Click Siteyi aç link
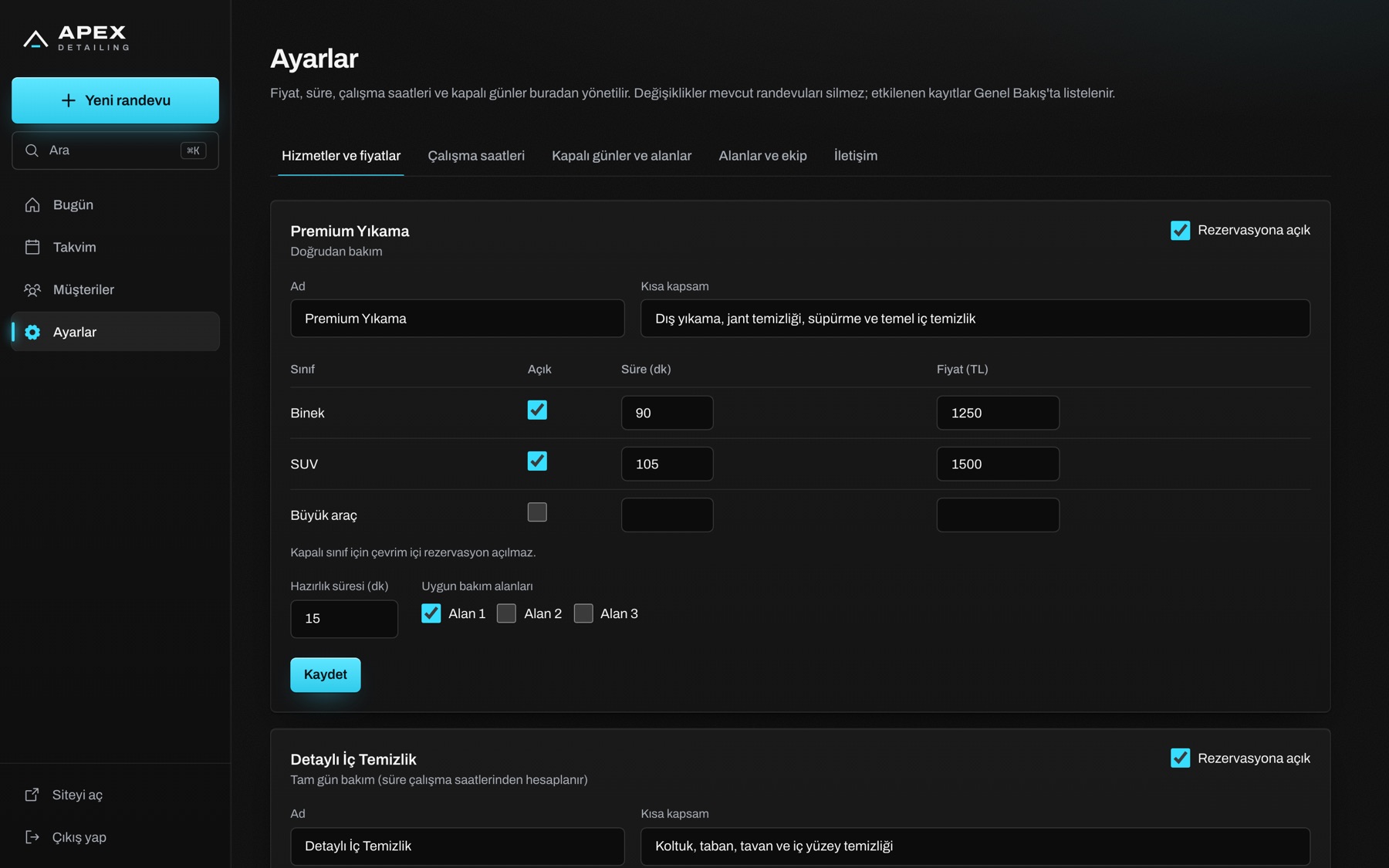The width and height of the screenshot is (1389, 868). pos(115,795)
